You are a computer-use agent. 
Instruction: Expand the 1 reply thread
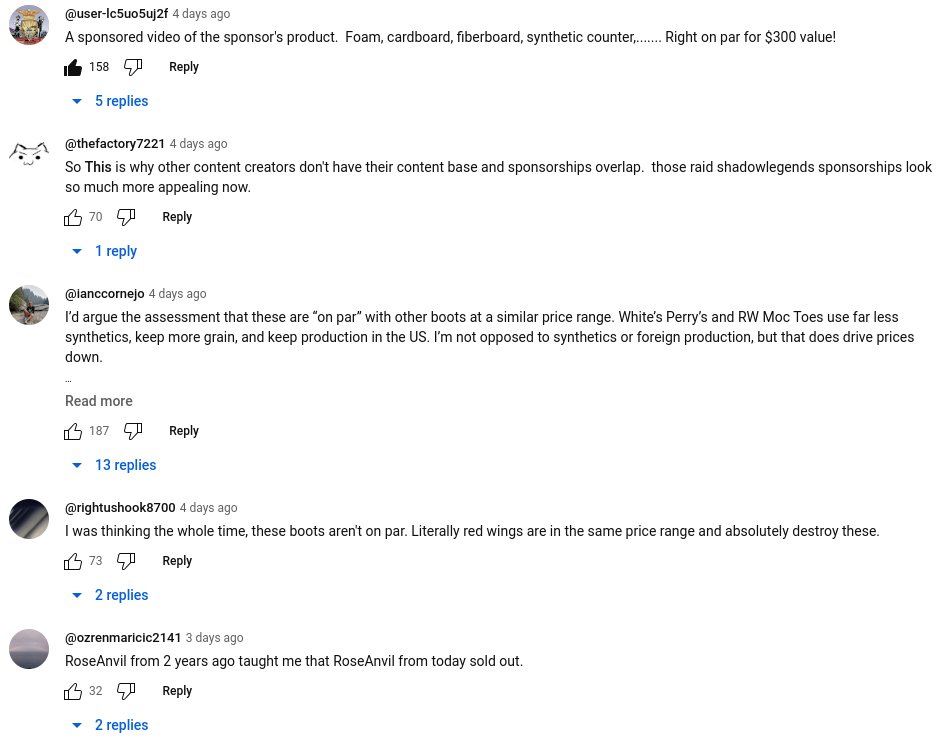pyautogui.click(x=105, y=251)
